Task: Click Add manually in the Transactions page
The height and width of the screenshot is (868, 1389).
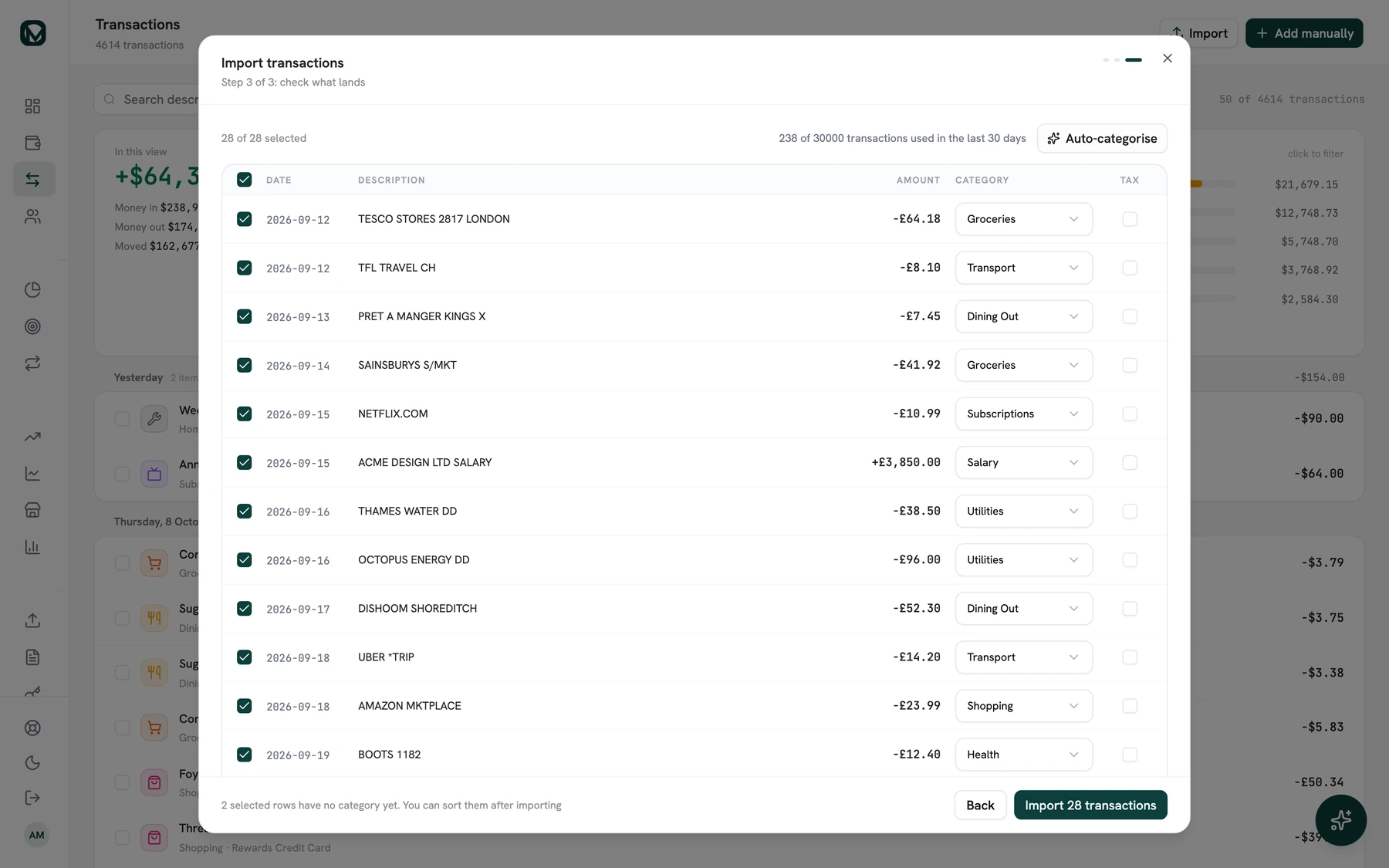Action: [1304, 33]
